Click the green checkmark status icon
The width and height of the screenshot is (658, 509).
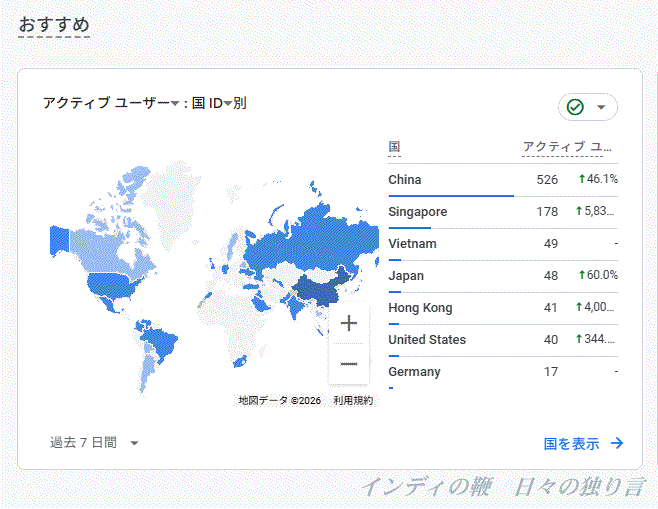point(575,107)
